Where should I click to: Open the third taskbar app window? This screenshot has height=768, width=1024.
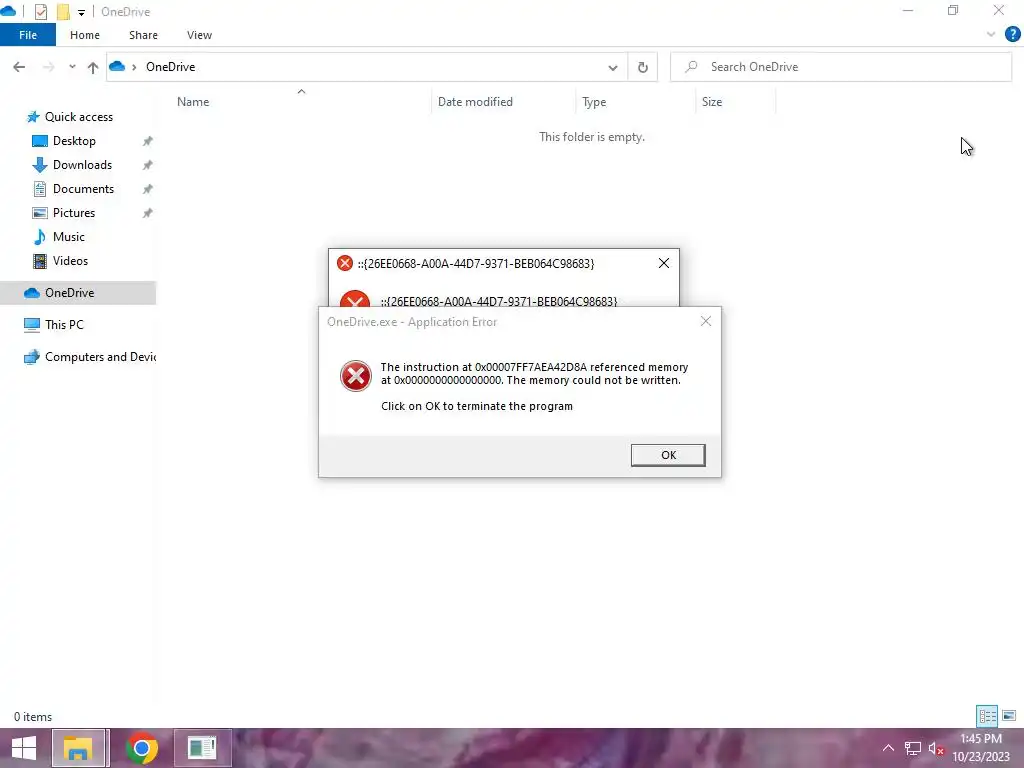click(202, 748)
